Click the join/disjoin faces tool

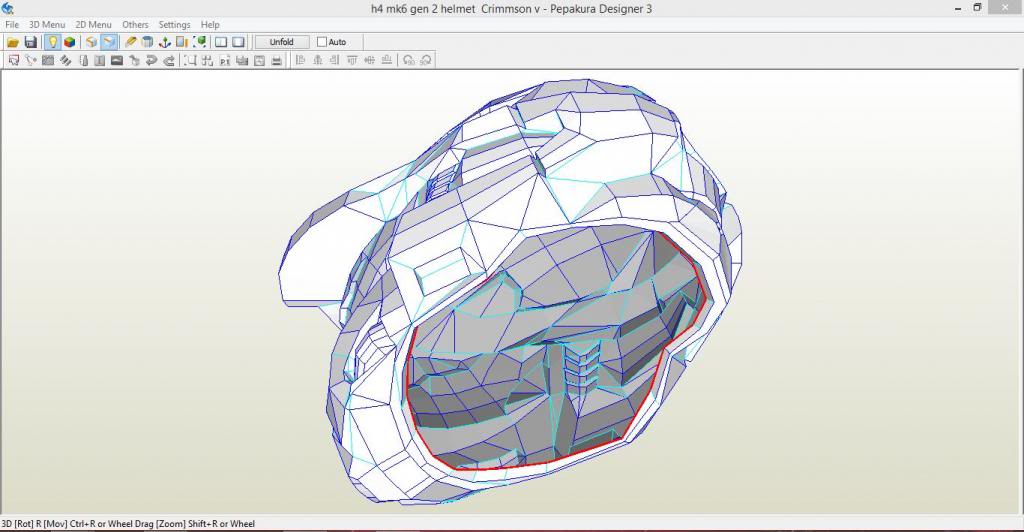[x=48, y=60]
